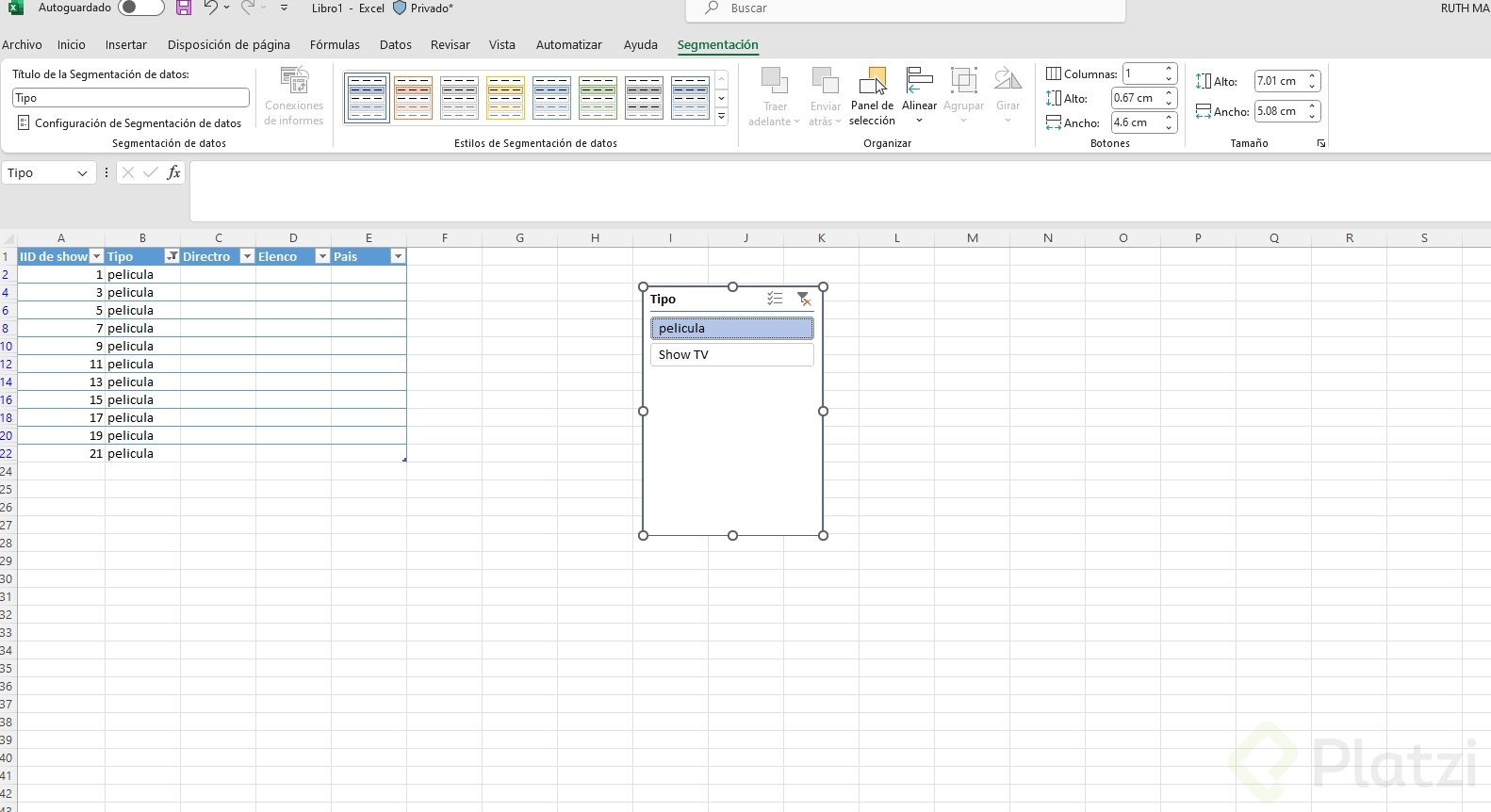The height and width of the screenshot is (812, 1491).
Task: Open the Panel de selección
Action: pos(872,96)
